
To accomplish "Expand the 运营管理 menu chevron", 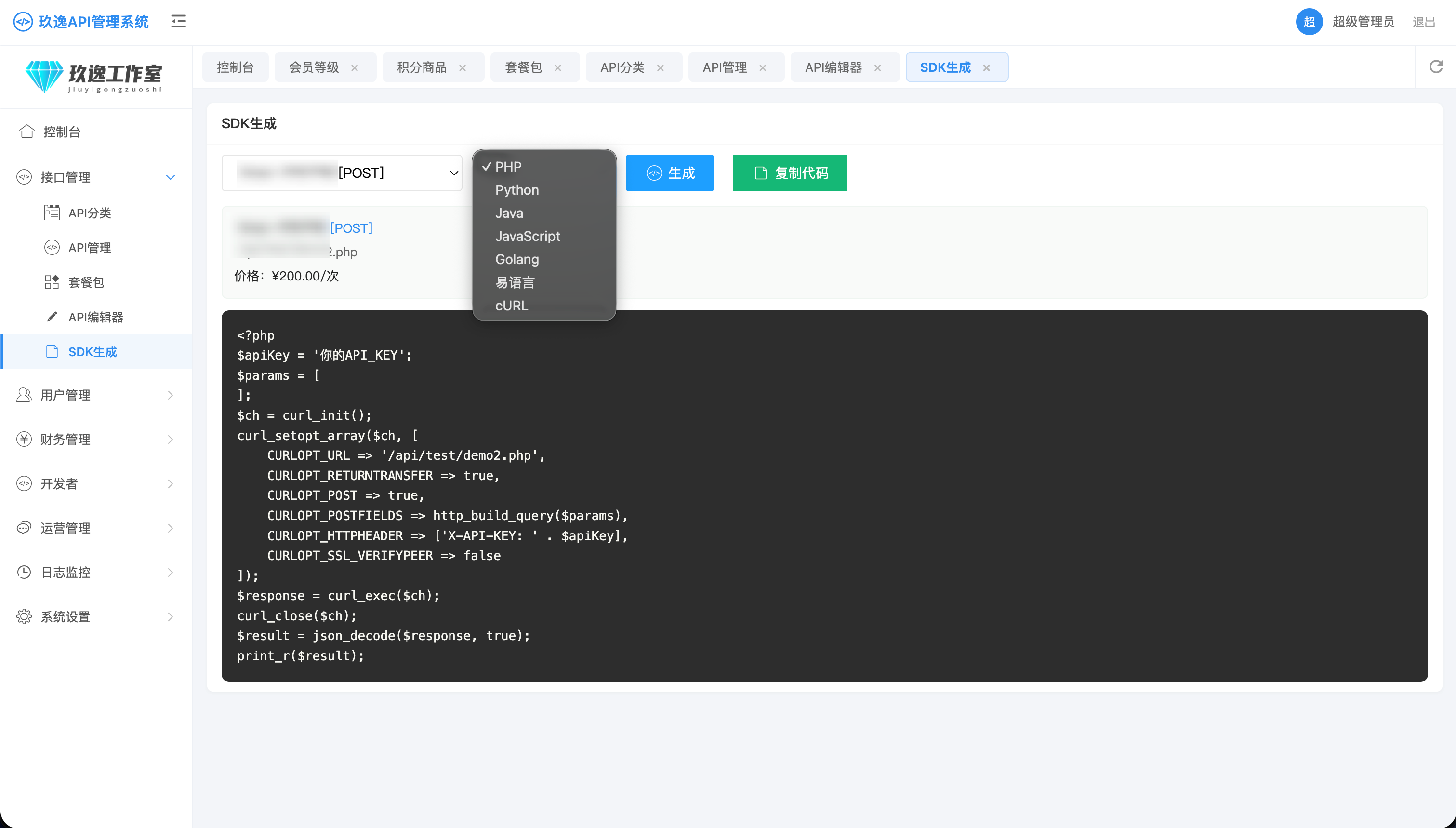I will click(170, 528).
